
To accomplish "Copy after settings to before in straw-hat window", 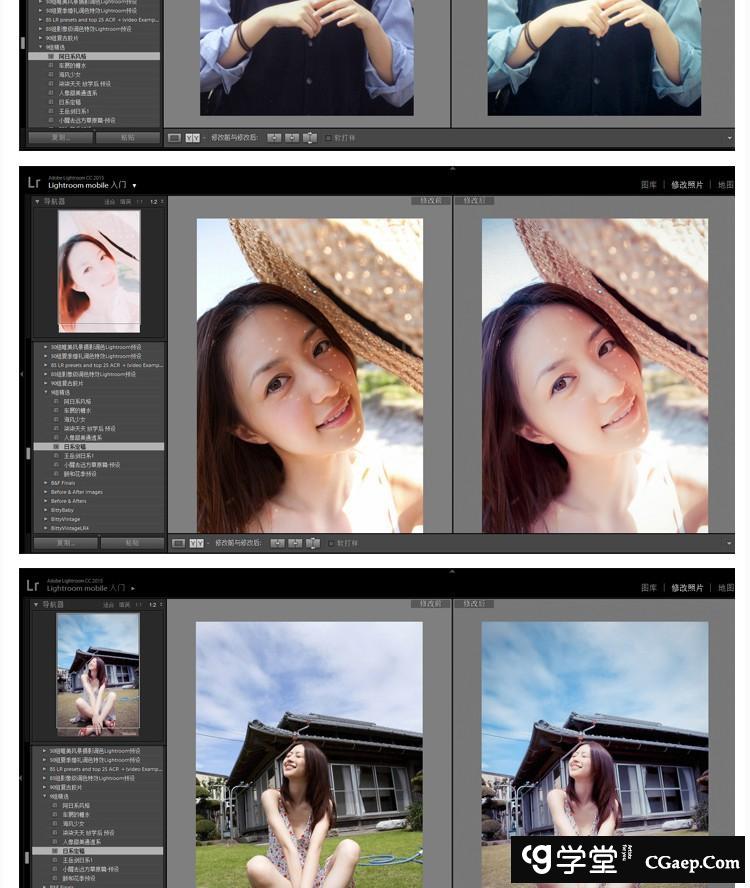I will (293, 543).
